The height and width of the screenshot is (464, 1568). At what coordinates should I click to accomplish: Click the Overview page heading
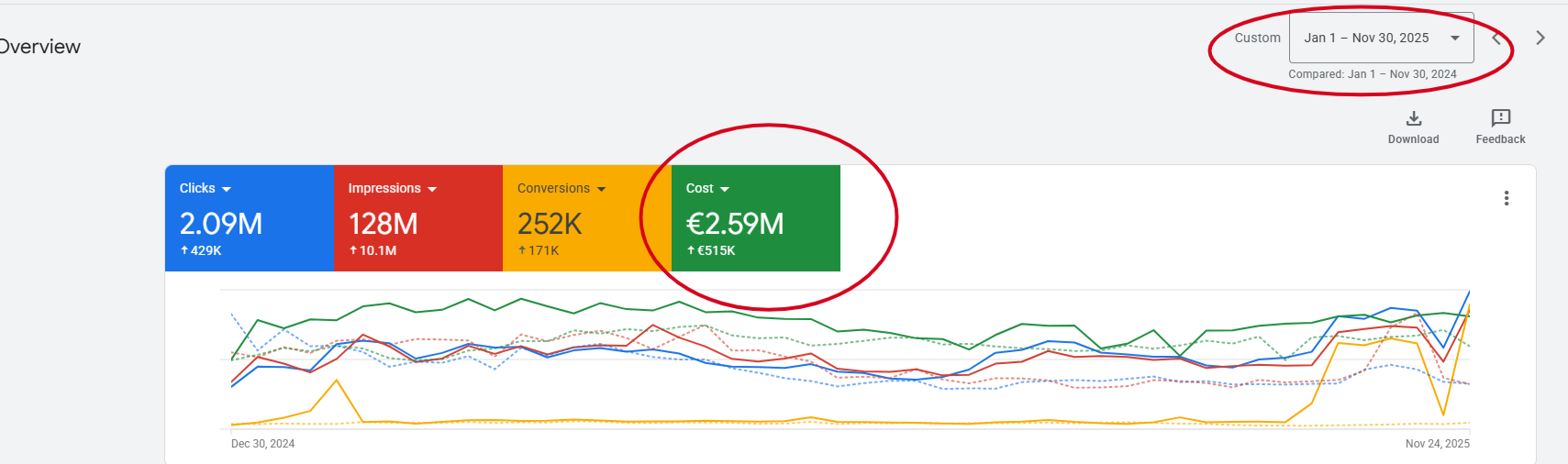pyautogui.click(x=39, y=47)
